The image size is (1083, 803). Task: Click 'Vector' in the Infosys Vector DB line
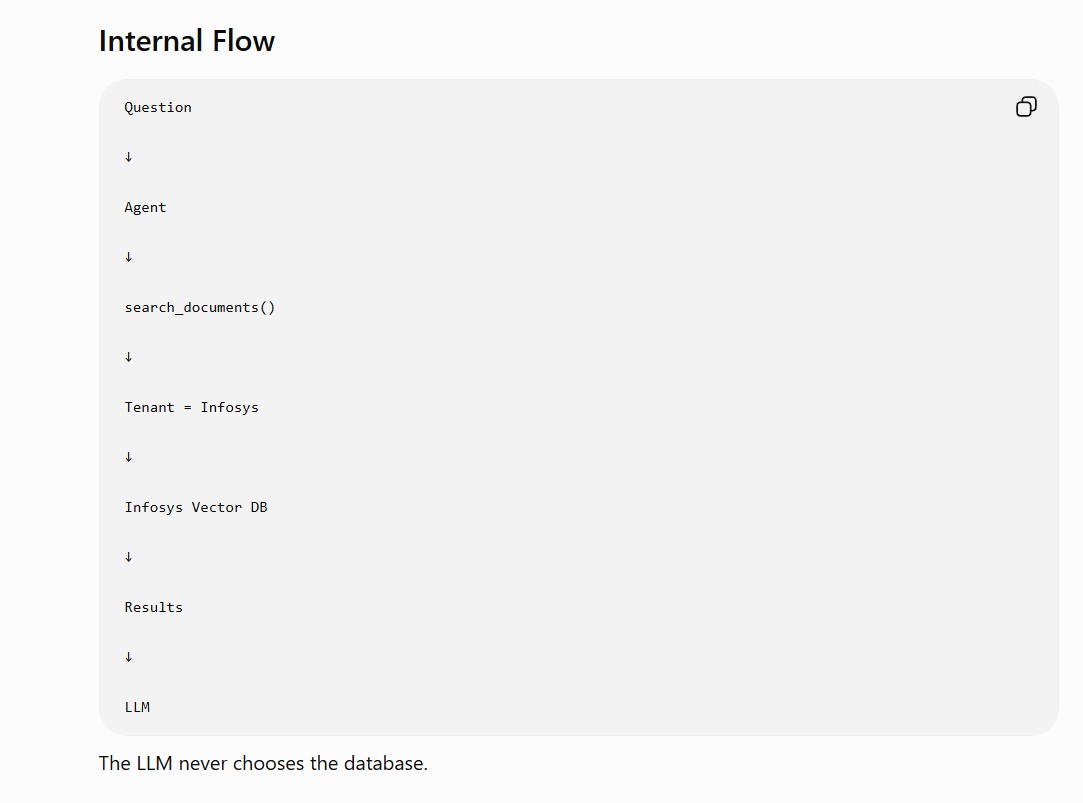[x=217, y=507]
